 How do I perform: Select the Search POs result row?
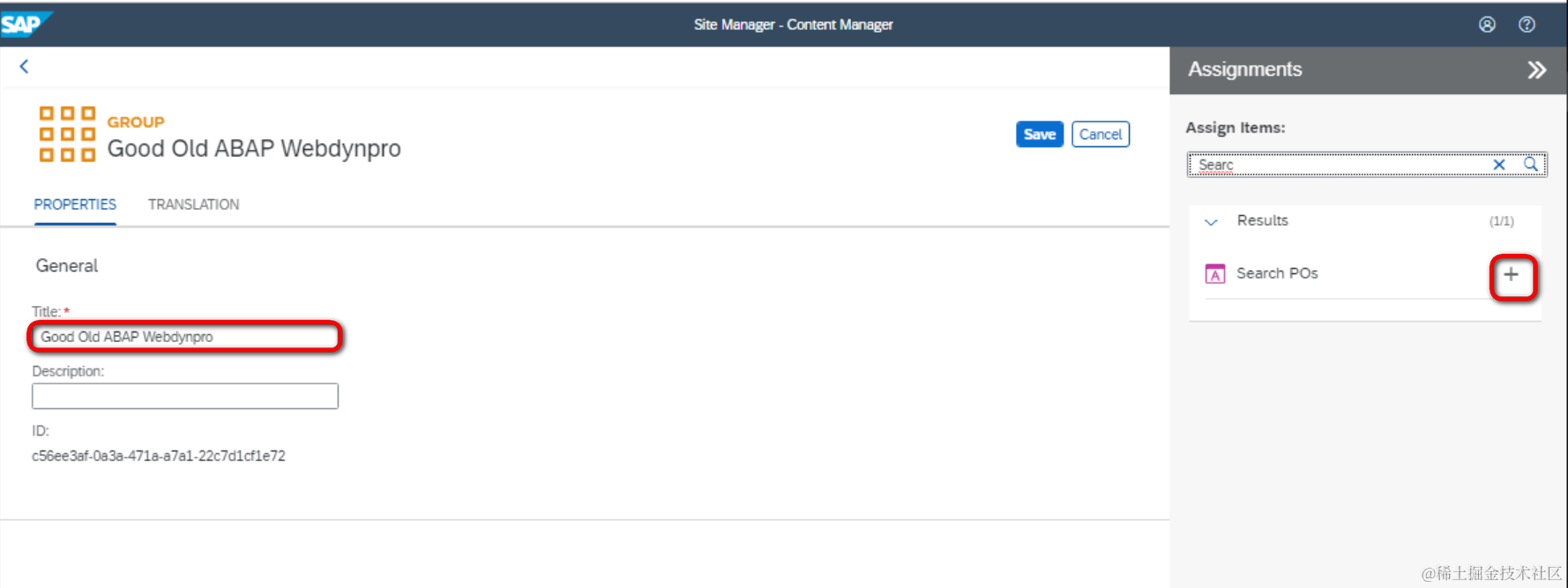1365,274
